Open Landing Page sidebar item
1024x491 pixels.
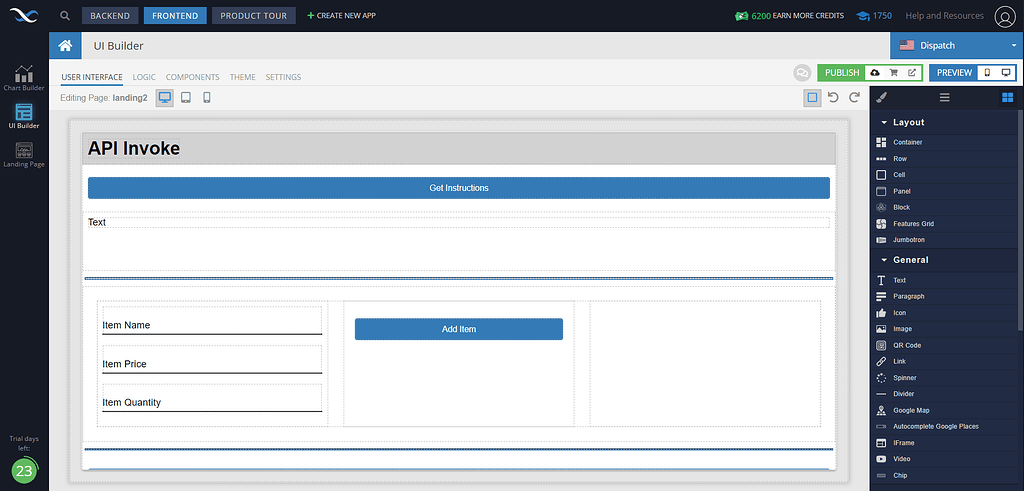click(x=24, y=155)
